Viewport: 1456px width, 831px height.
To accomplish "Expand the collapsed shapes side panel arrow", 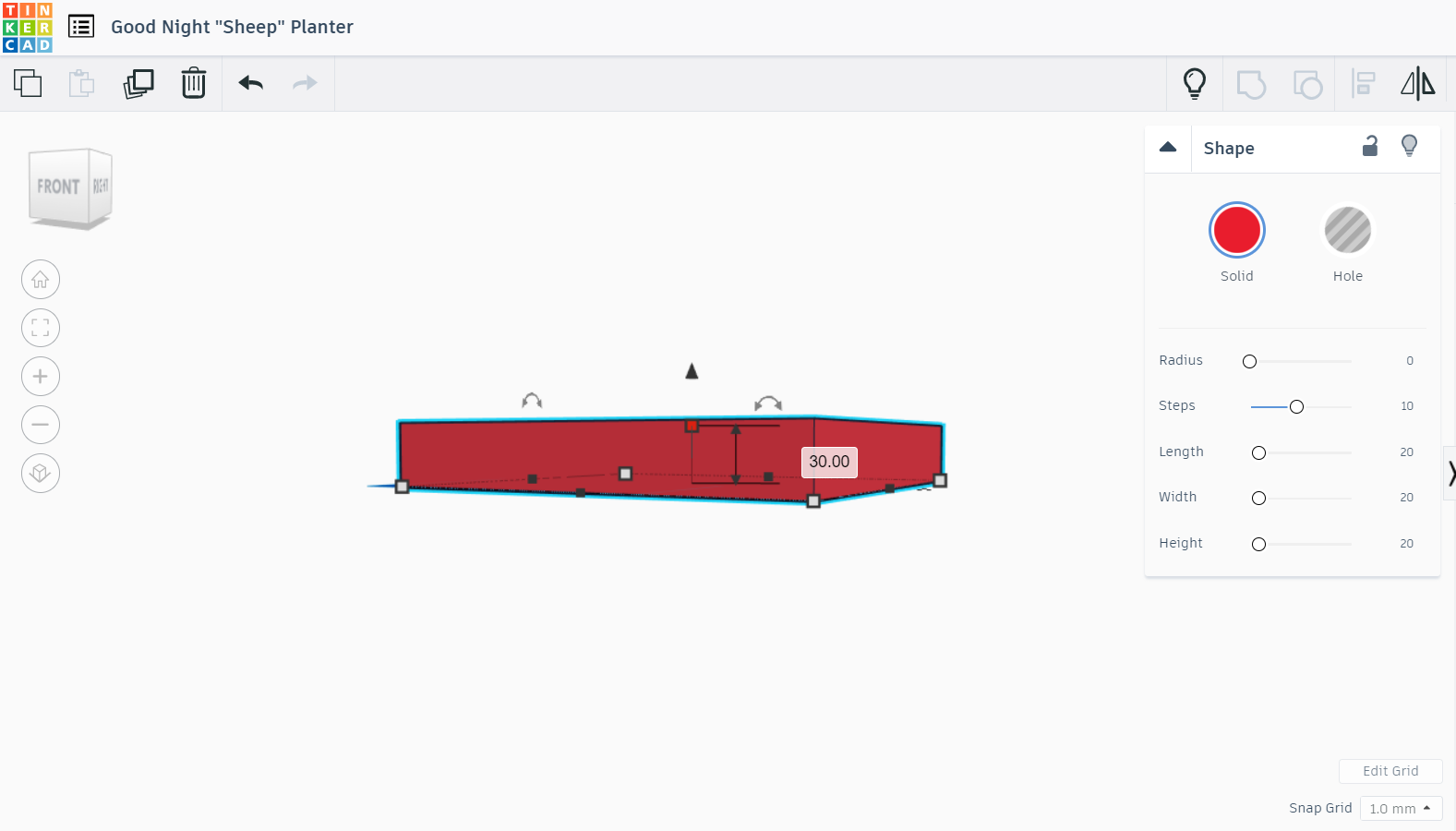I will point(1451,474).
